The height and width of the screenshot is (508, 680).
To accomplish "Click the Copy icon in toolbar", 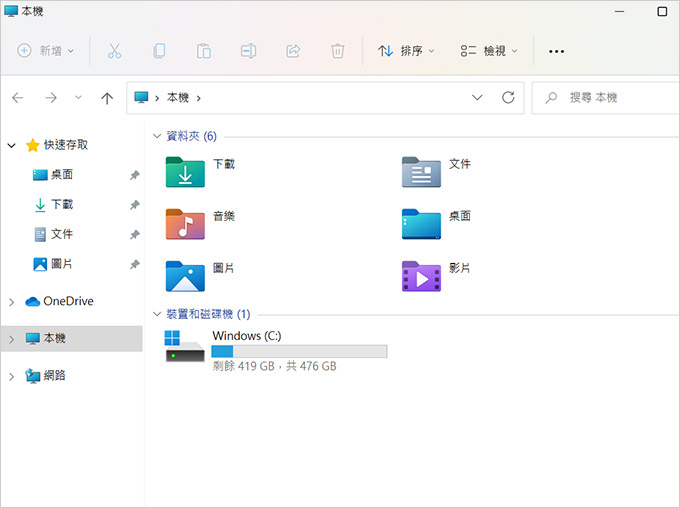I will (159, 51).
